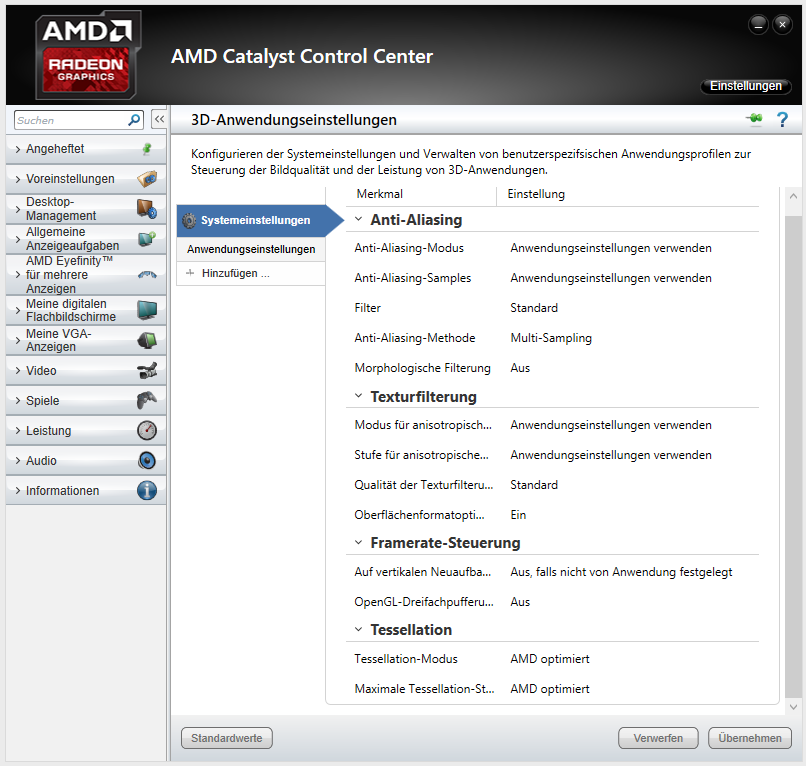The height and width of the screenshot is (766, 806).
Task: Collapse the Tessellation group
Action: (x=359, y=629)
